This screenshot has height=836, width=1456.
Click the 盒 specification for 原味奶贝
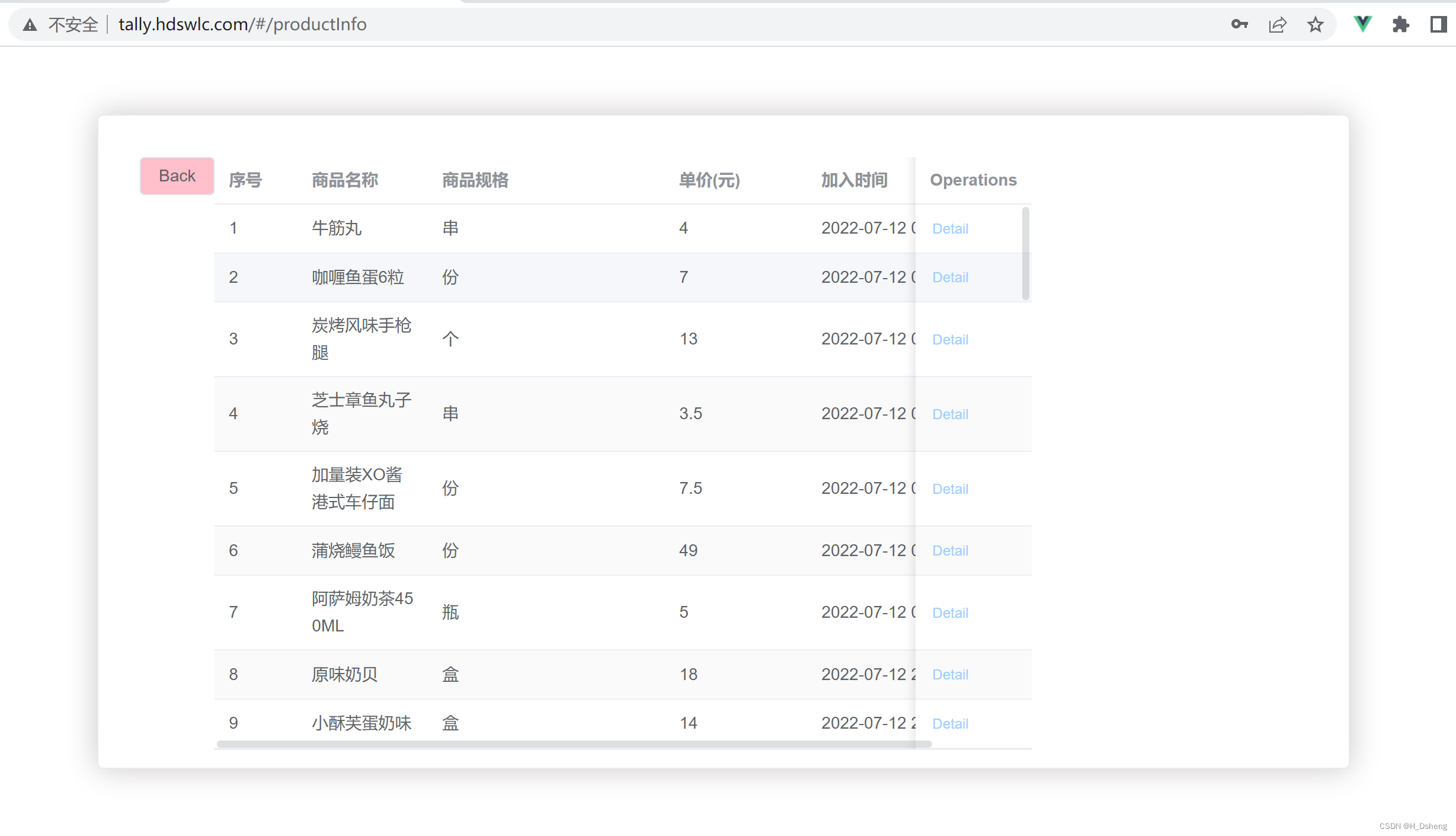click(x=450, y=675)
